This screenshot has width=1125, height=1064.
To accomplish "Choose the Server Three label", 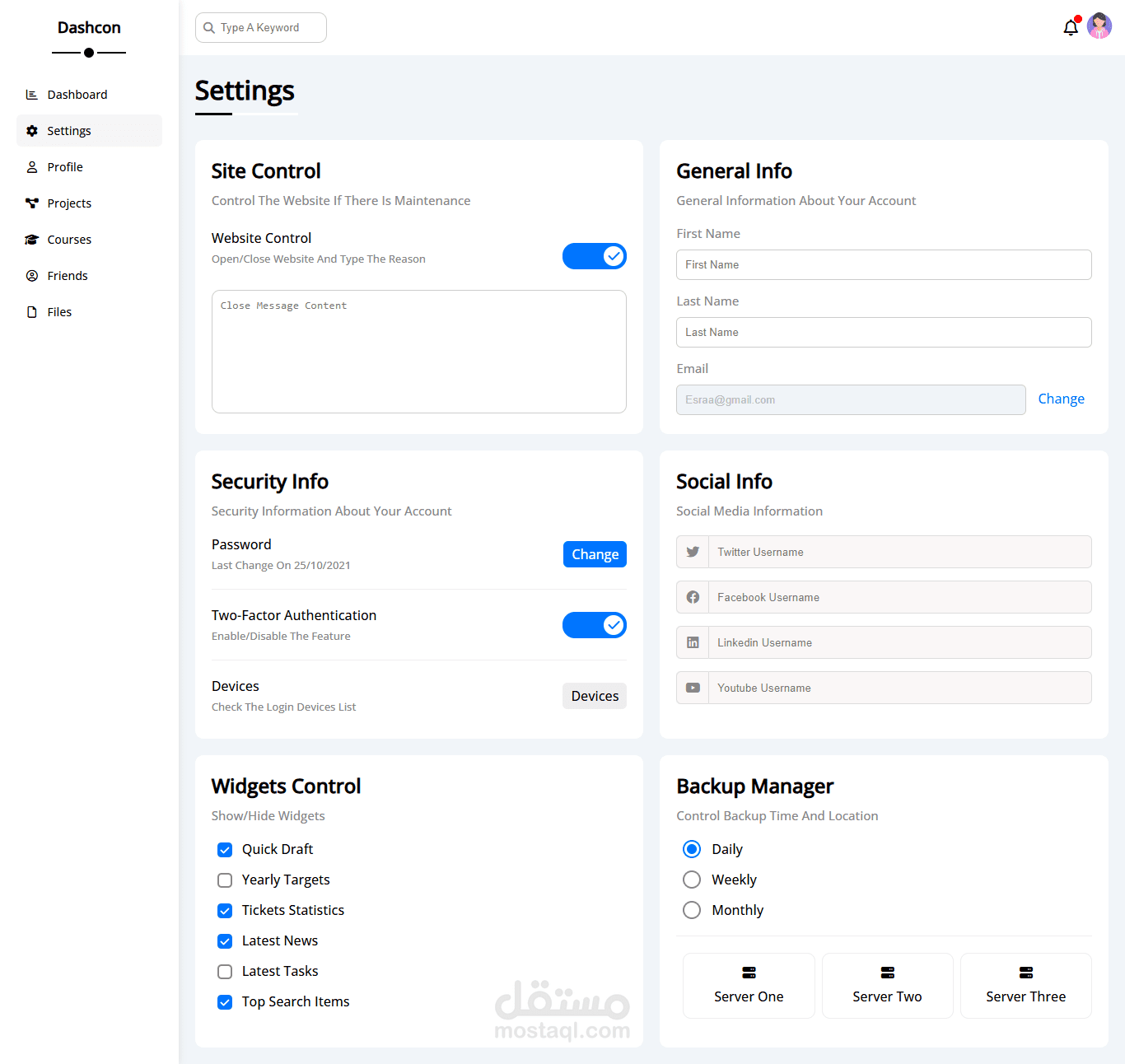I will click(1026, 996).
